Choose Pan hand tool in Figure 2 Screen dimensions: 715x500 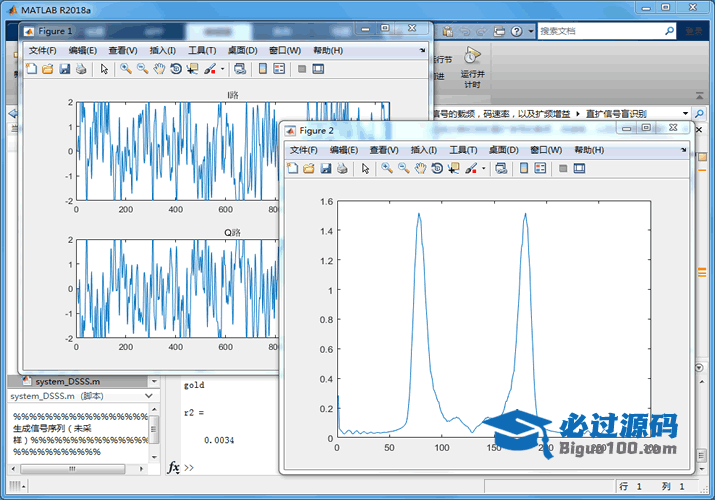point(420,168)
